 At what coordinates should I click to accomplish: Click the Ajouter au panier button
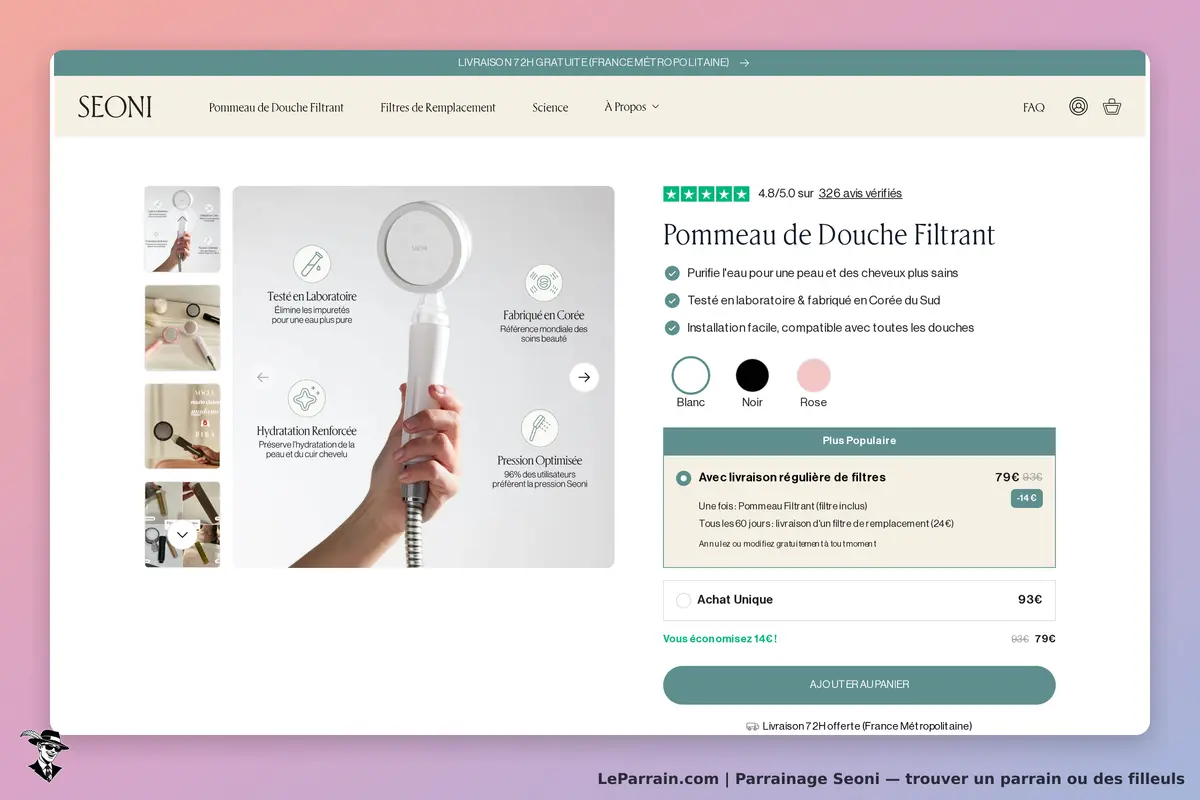point(859,685)
